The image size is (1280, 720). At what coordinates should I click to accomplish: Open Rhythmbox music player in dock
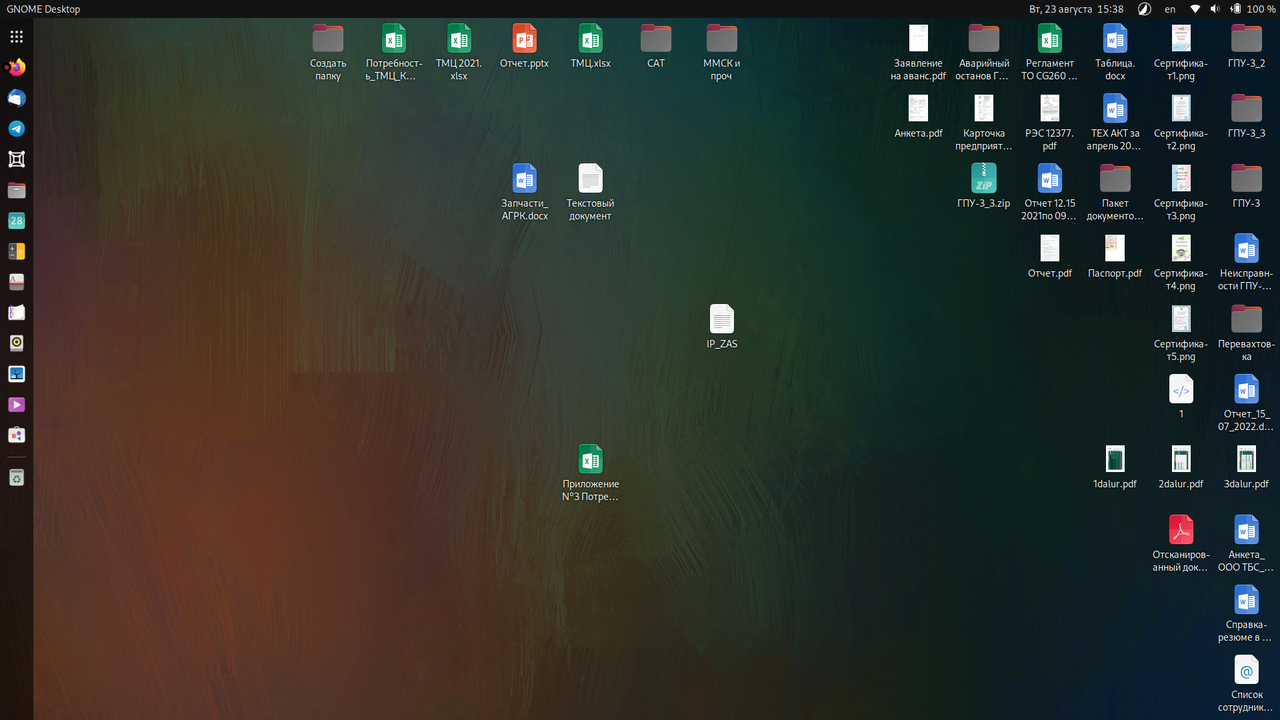pos(16,343)
